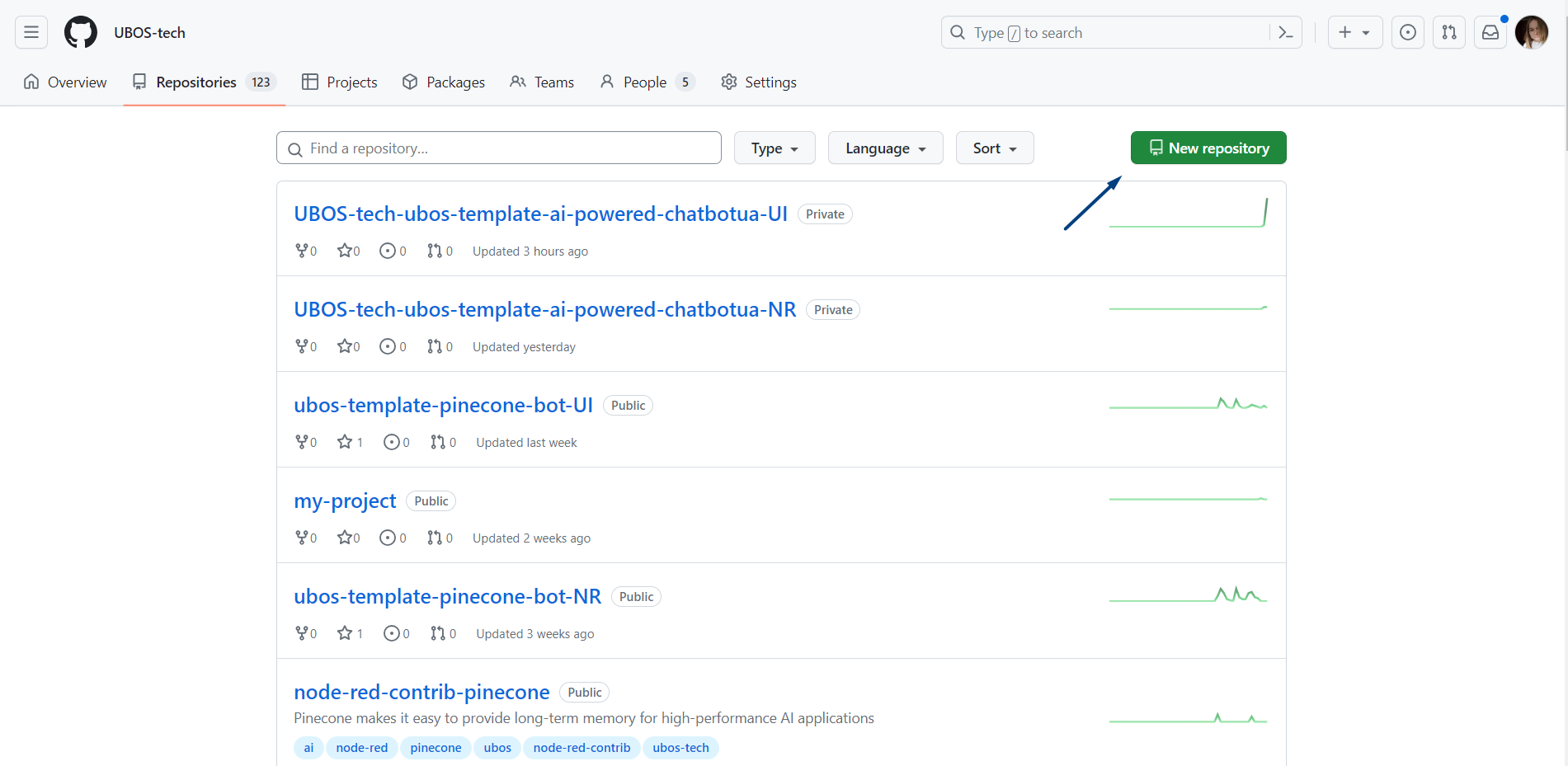View pull requests of chatbotua-UI repository
This screenshot has height=766, width=1568.
tap(440, 251)
